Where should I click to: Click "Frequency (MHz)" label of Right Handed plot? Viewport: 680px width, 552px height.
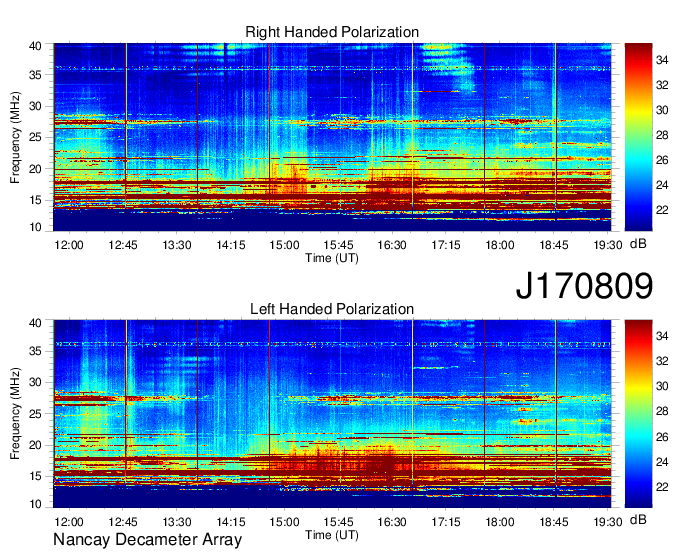click(x=15, y=137)
